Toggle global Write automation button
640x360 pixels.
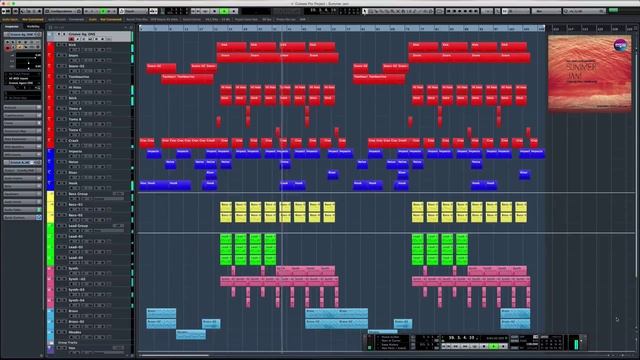point(109,11)
